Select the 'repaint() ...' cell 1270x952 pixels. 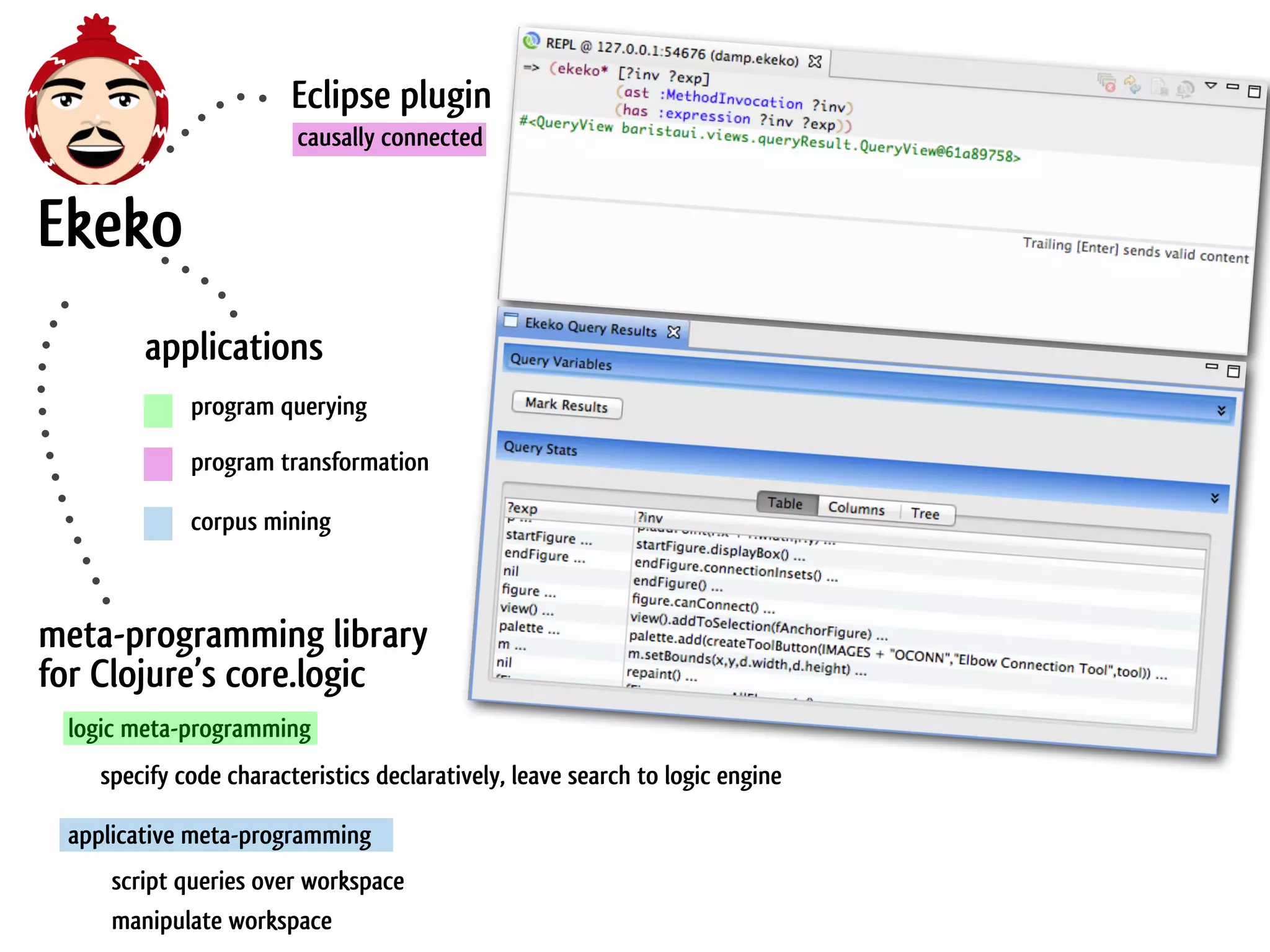click(x=662, y=674)
